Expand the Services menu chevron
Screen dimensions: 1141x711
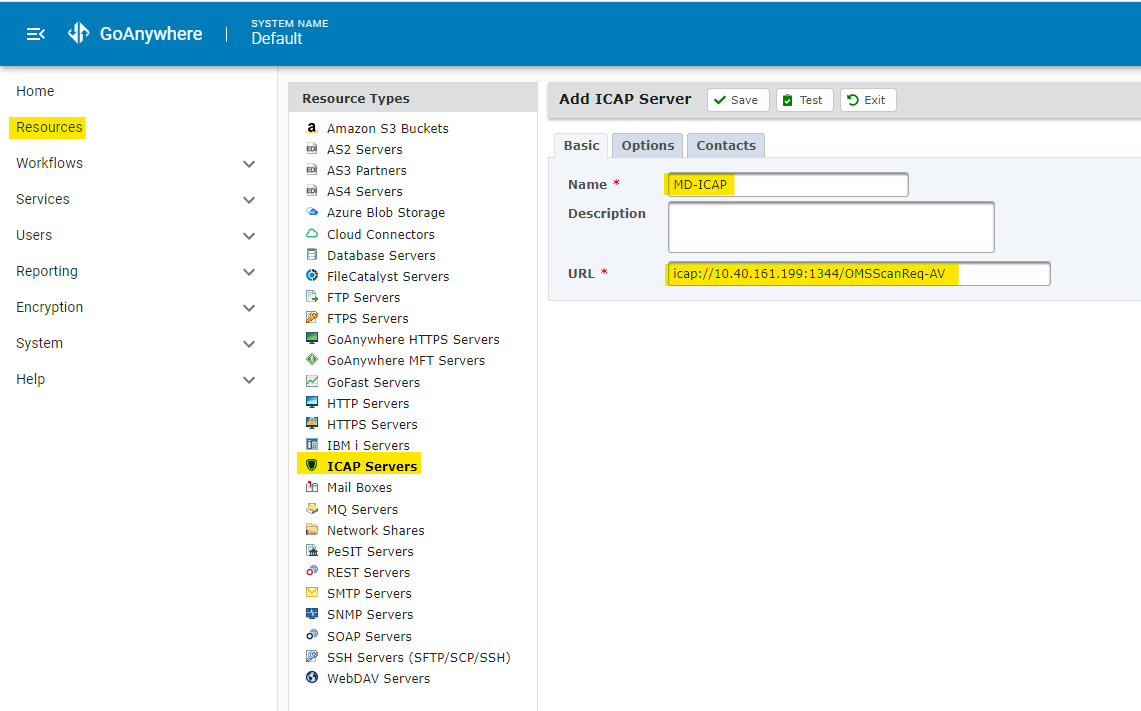pos(249,200)
